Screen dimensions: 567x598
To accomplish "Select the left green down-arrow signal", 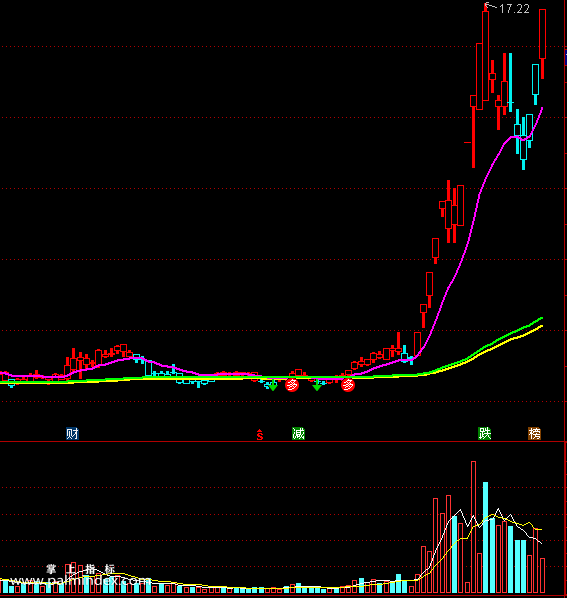I will pyautogui.click(x=273, y=386).
